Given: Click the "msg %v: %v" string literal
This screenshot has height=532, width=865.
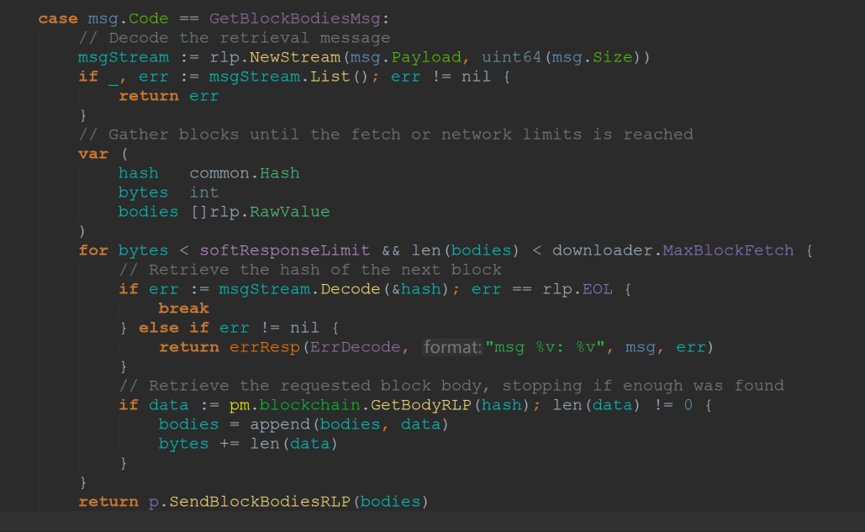Looking at the screenshot, I should click(545, 347).
